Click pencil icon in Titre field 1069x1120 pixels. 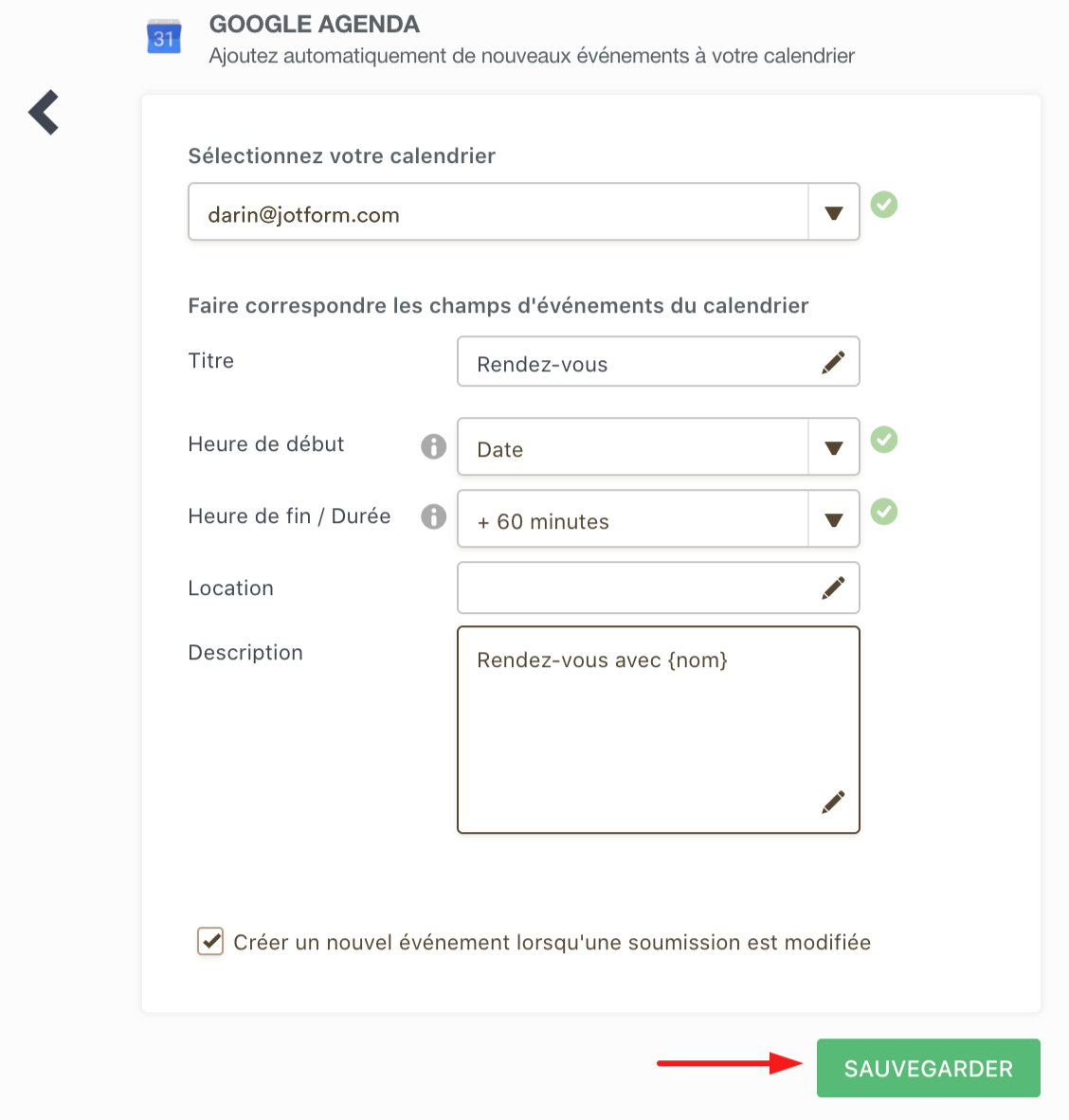click(833, 363)
